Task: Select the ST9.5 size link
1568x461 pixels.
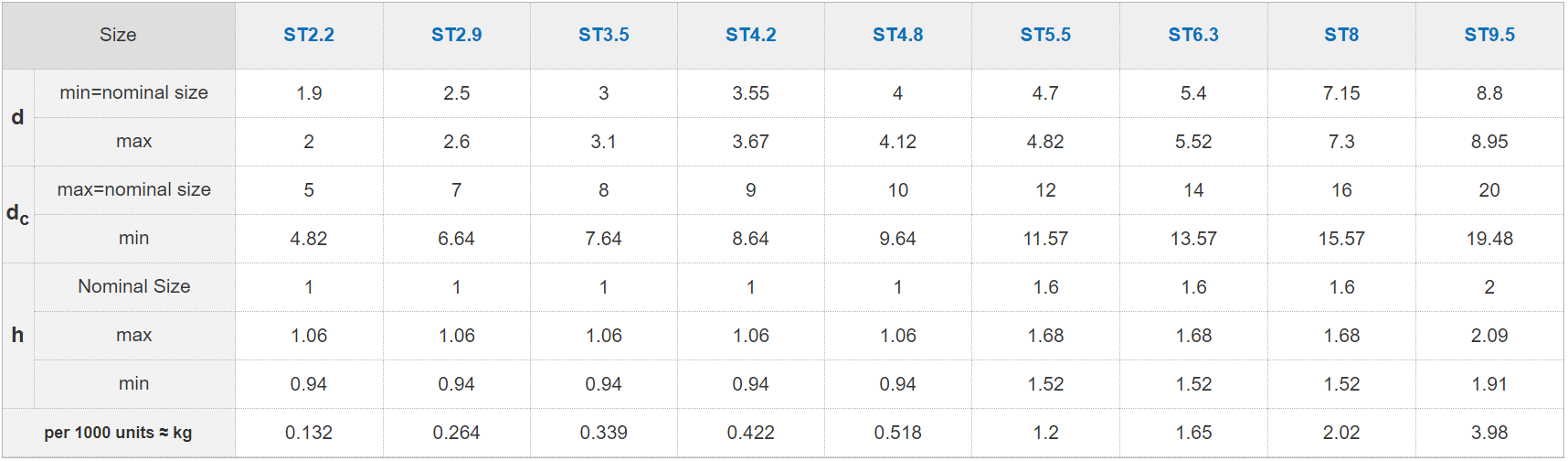Action: [x=1489, y=35]
